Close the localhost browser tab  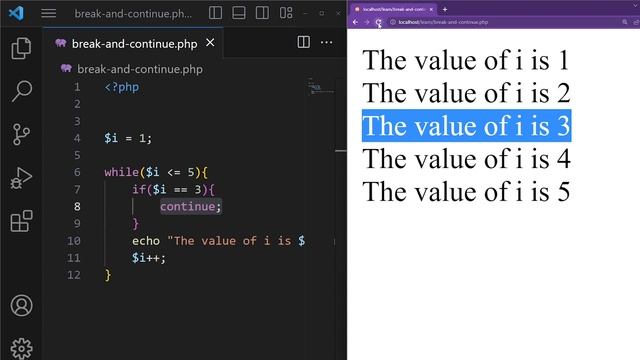tap(431, 9)
